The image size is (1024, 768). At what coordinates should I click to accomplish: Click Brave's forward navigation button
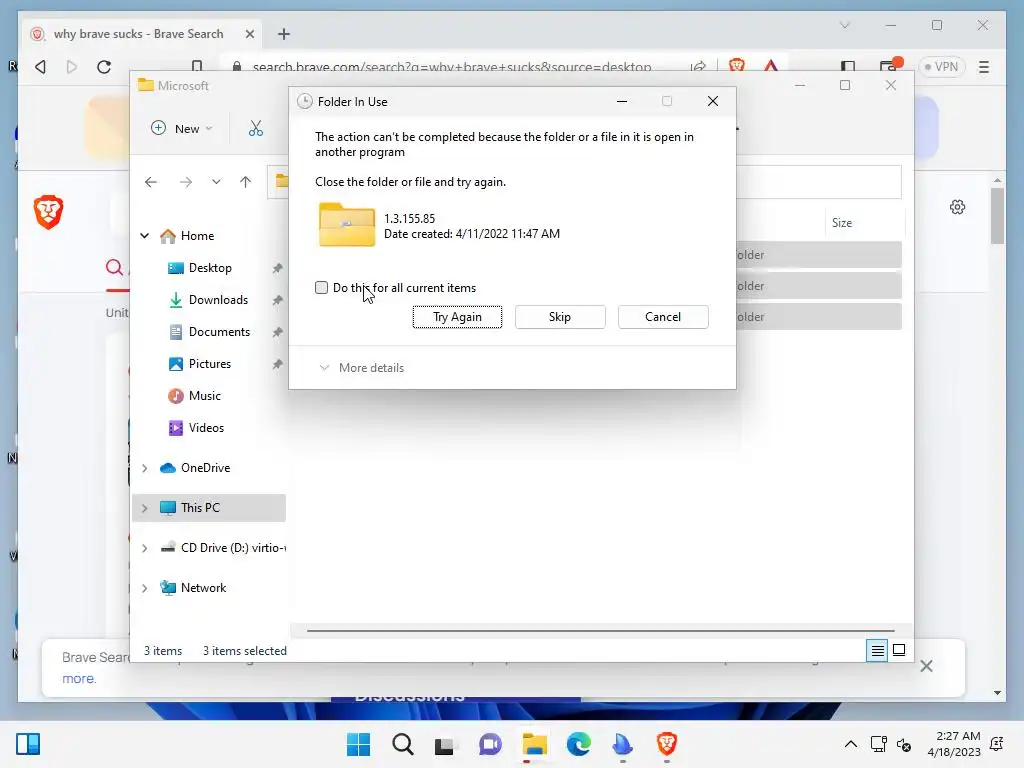(72, 67)
